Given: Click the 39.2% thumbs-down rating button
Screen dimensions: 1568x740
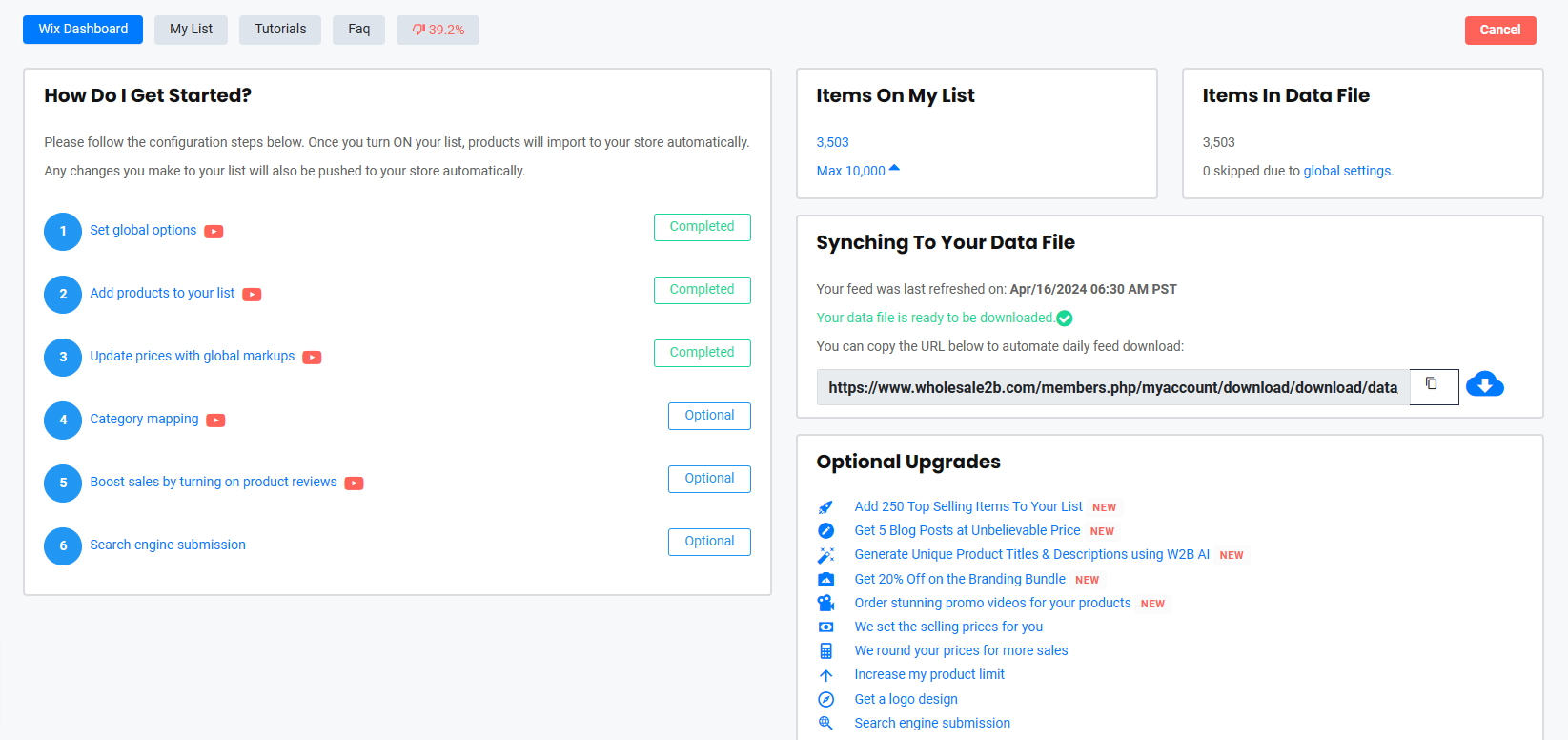Looking at the screenshot, I should [x=438, y=30].
